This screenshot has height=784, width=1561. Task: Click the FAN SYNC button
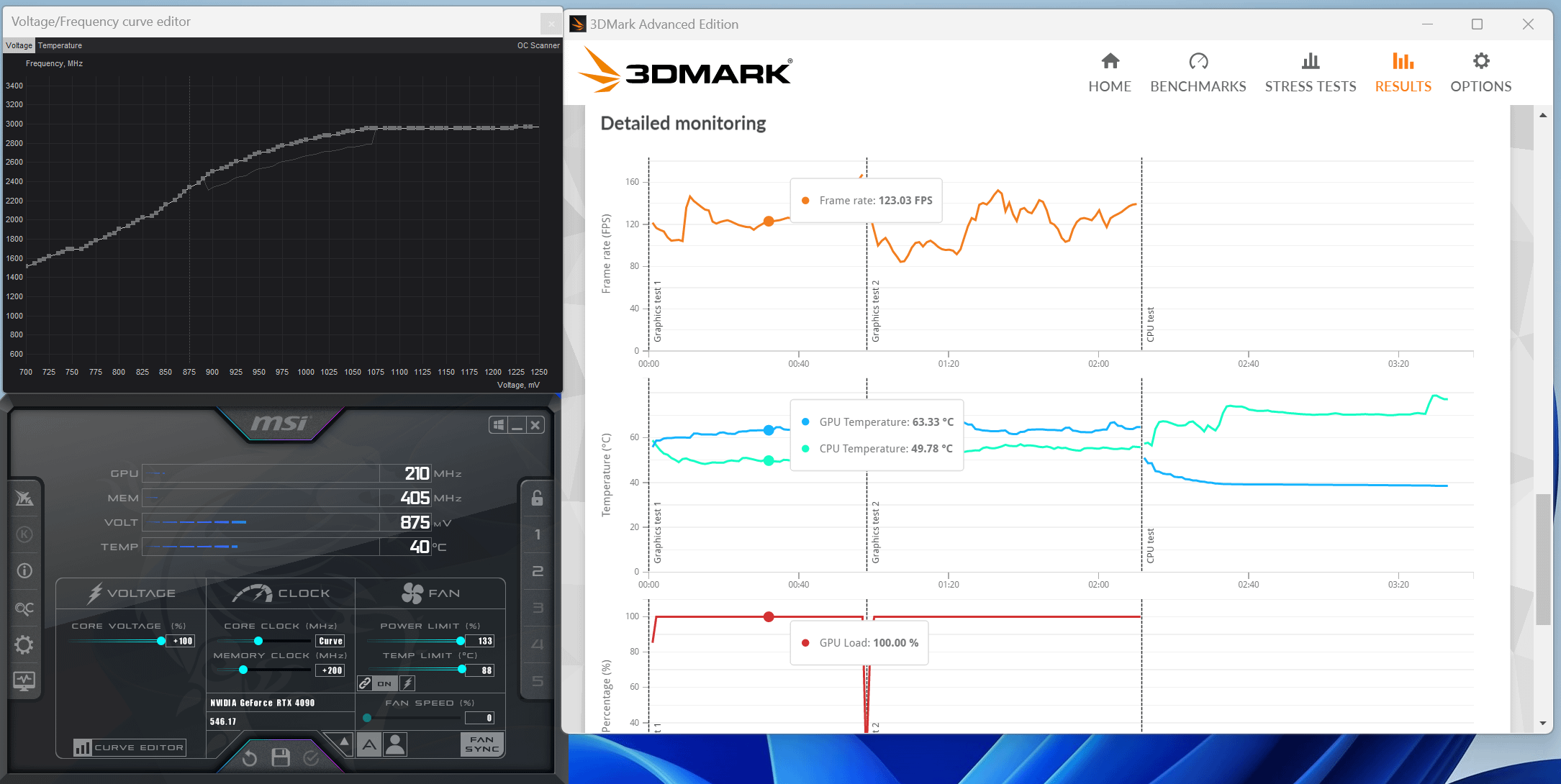point(481,744)
